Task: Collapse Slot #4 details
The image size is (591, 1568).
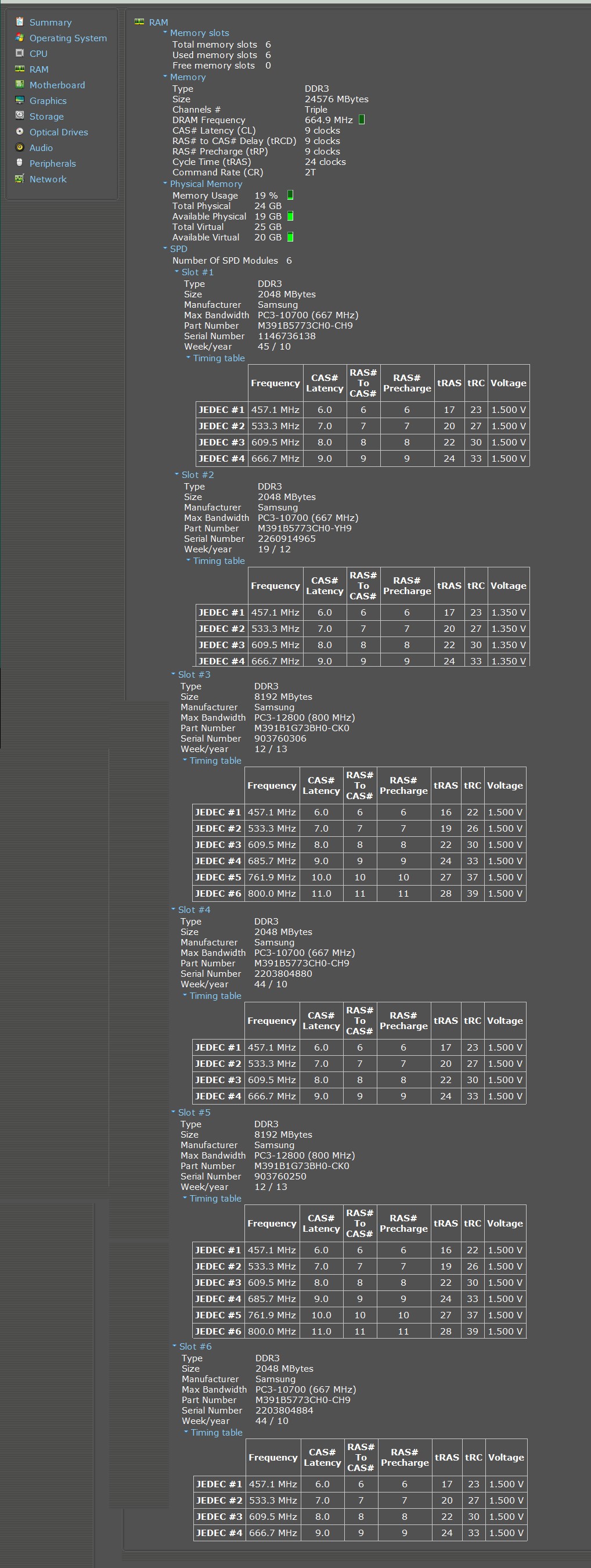Action: click(173, 909)
